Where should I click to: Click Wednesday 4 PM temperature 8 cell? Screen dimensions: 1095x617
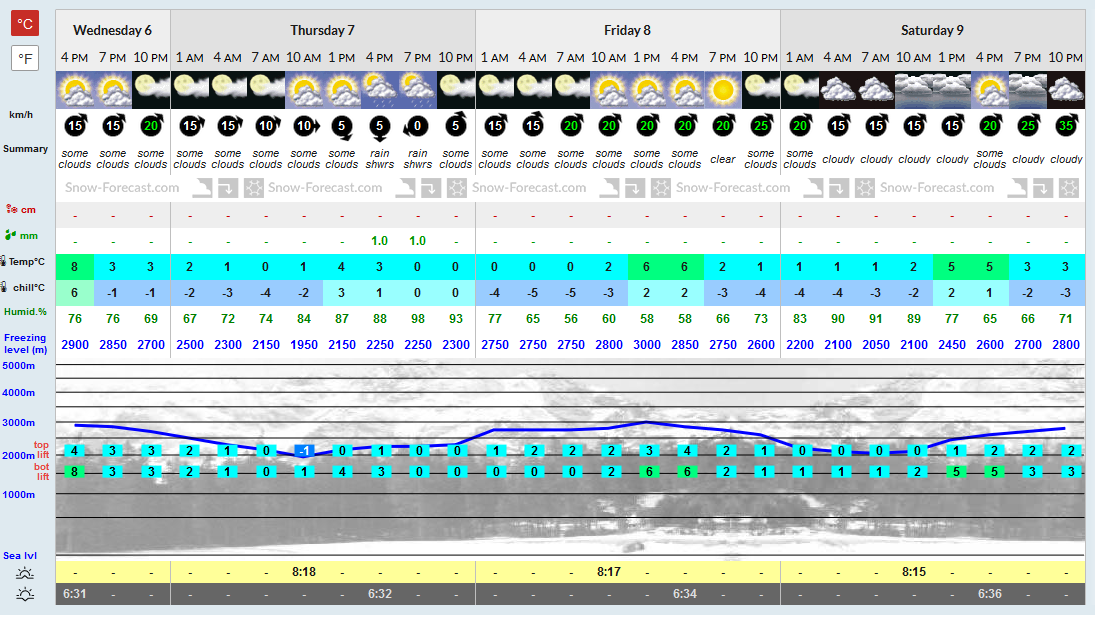click(x=75, y=267)
